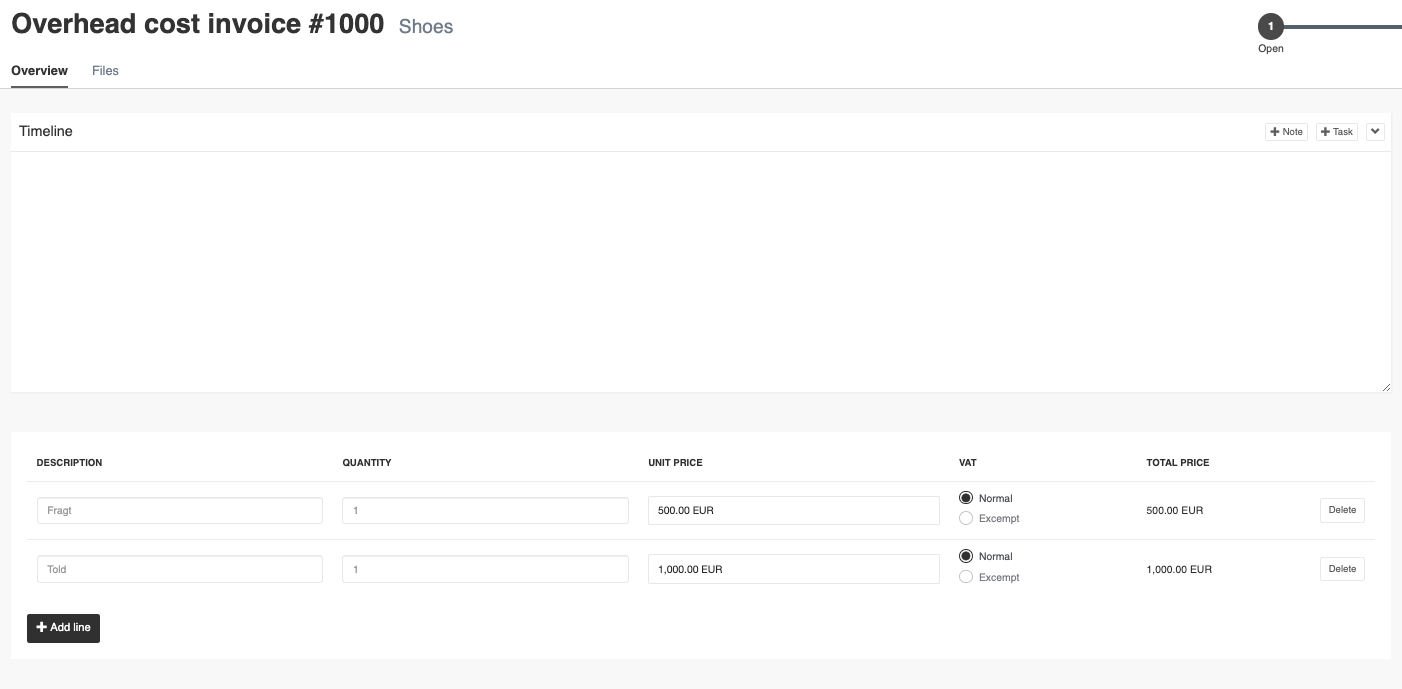Select Normal VAT for Told line

point(966,556)
